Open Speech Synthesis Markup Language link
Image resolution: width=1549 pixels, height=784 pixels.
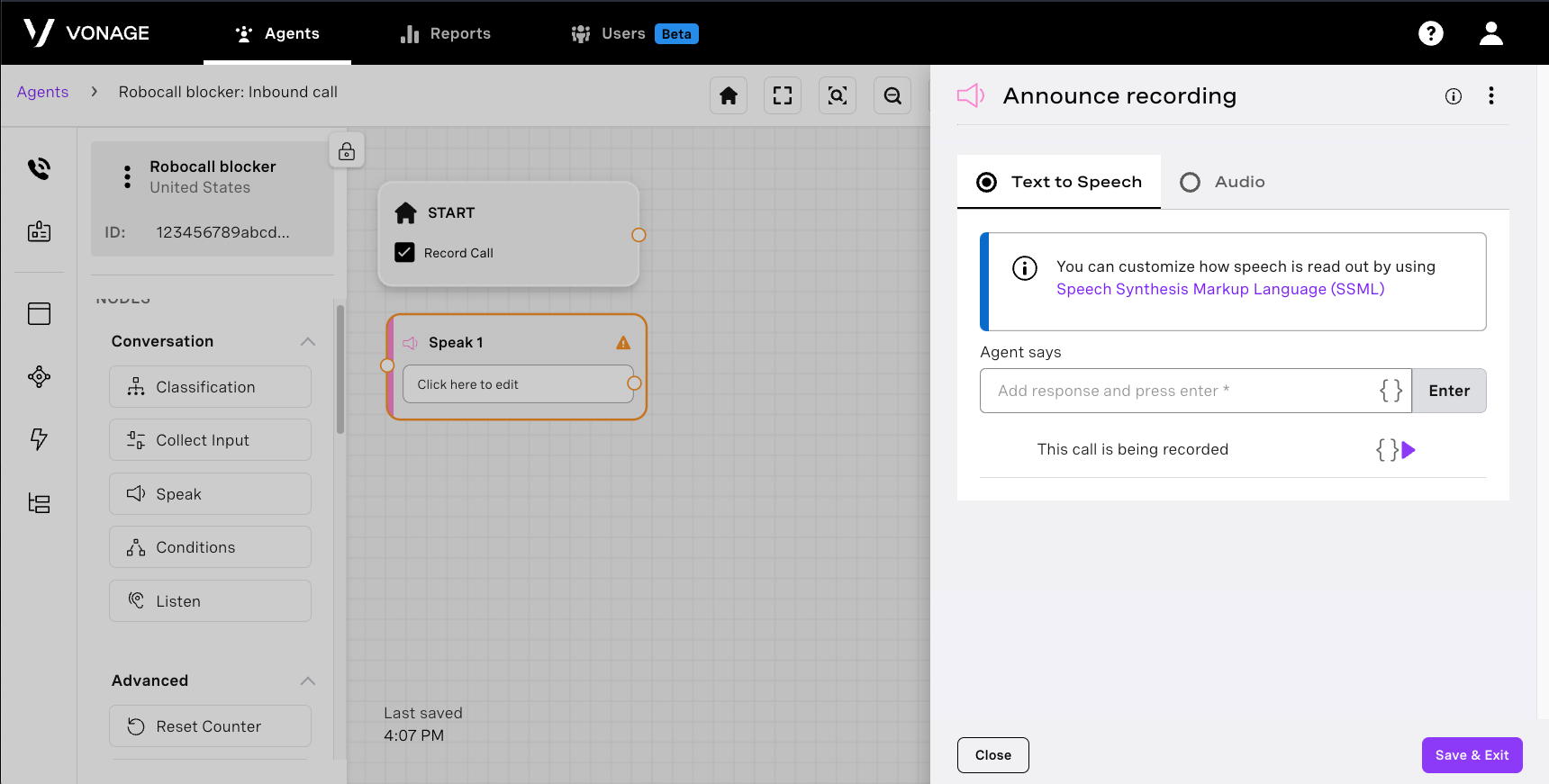tap(1220, 289)
